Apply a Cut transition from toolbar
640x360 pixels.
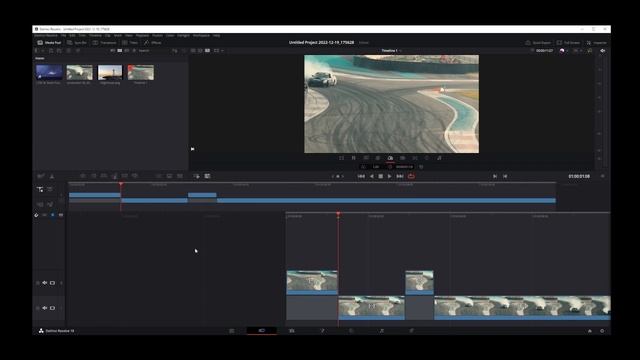click(x=159, y=176)
